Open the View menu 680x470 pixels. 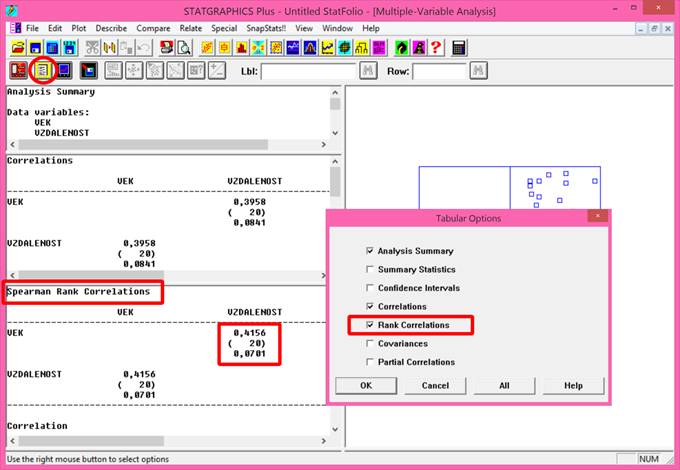tap(304, 28)
